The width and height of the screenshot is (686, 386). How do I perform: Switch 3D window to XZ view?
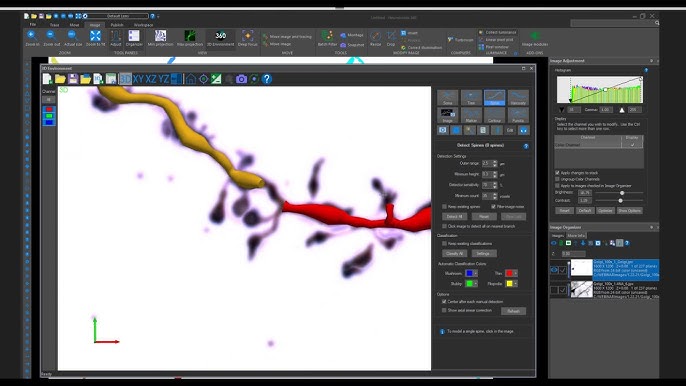click(x=151, y=79)
